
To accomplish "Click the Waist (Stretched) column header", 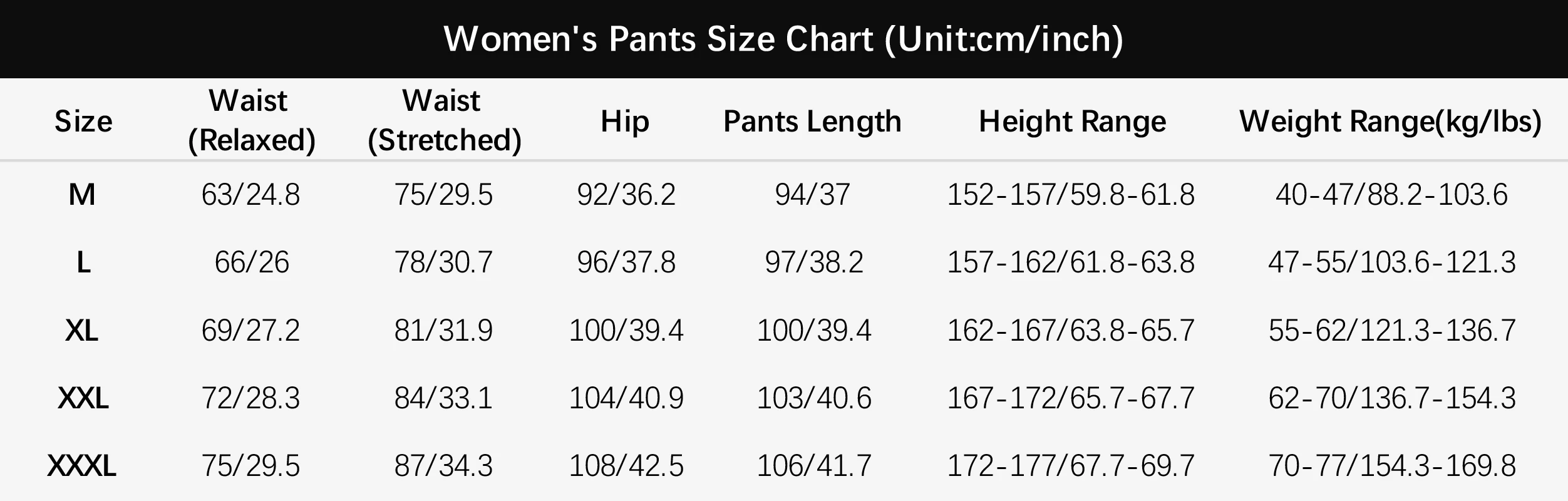I will 444,120.
